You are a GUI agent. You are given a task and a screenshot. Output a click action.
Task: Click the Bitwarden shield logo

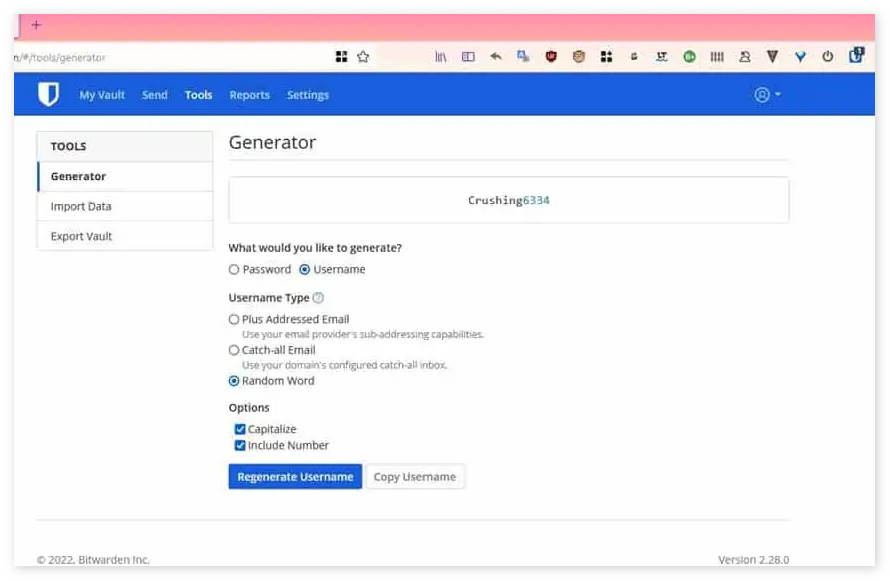[x=48, y=95]
